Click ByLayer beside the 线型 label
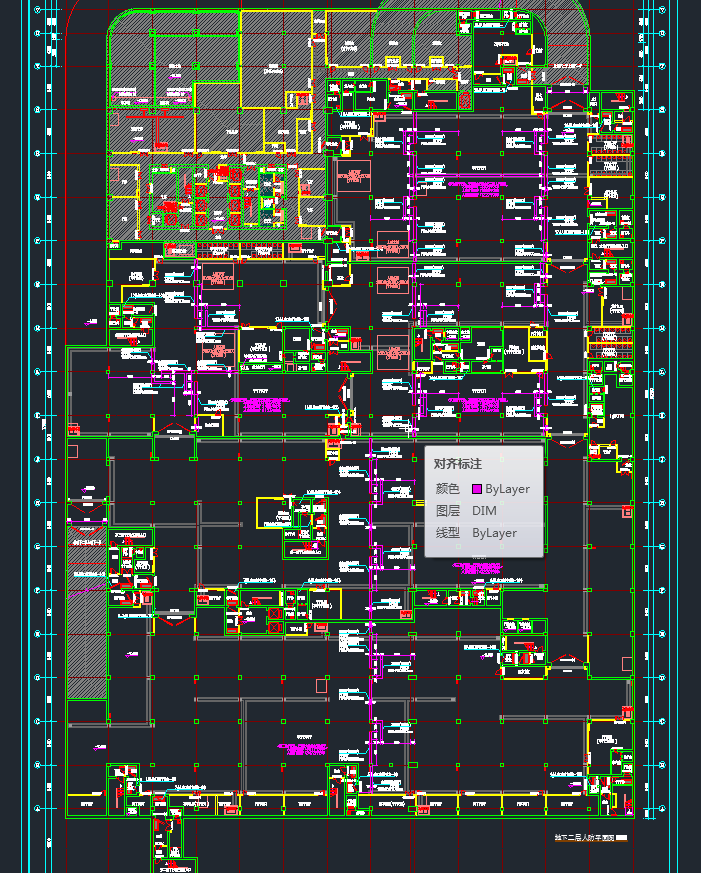The height and width of the screenshot is (873, 701). tap(494, 533)
